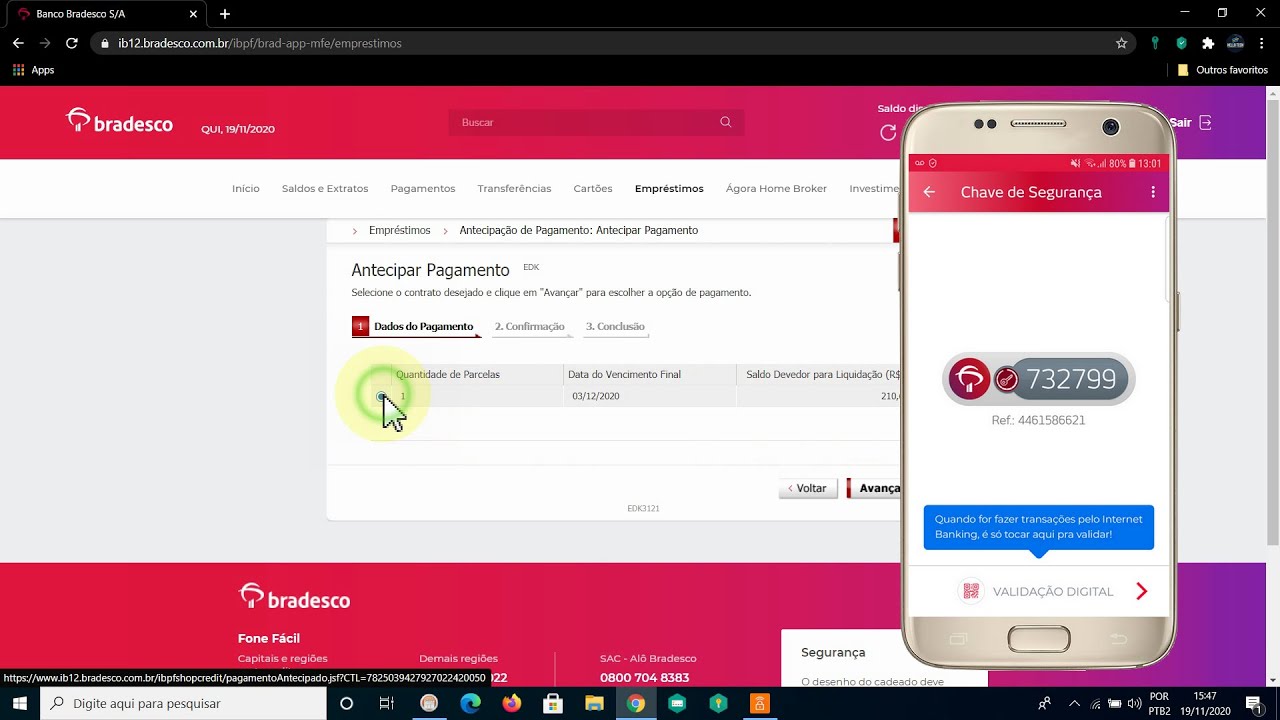
Task: Open the Outros favoritos folder
Action: click(1222, 70)
